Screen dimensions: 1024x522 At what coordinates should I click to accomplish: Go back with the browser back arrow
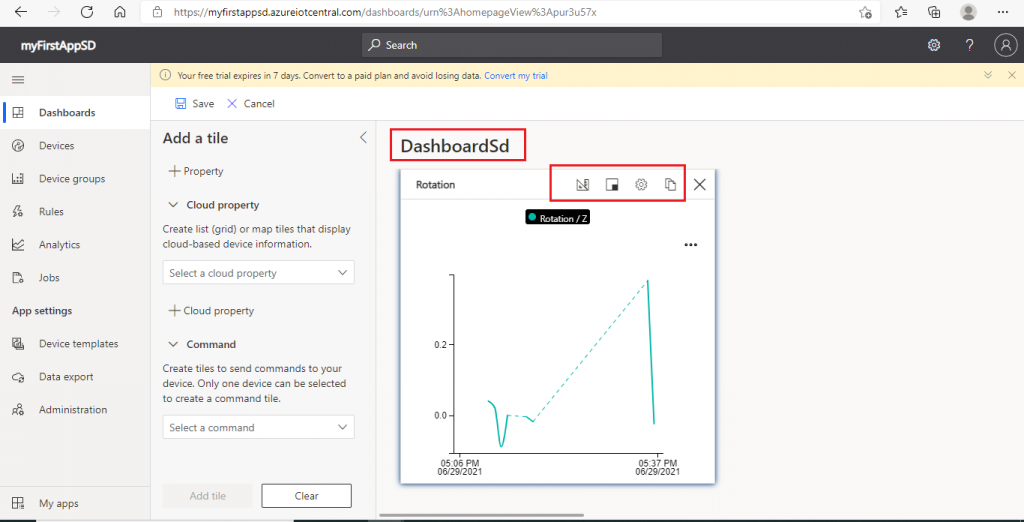[21, 12]
